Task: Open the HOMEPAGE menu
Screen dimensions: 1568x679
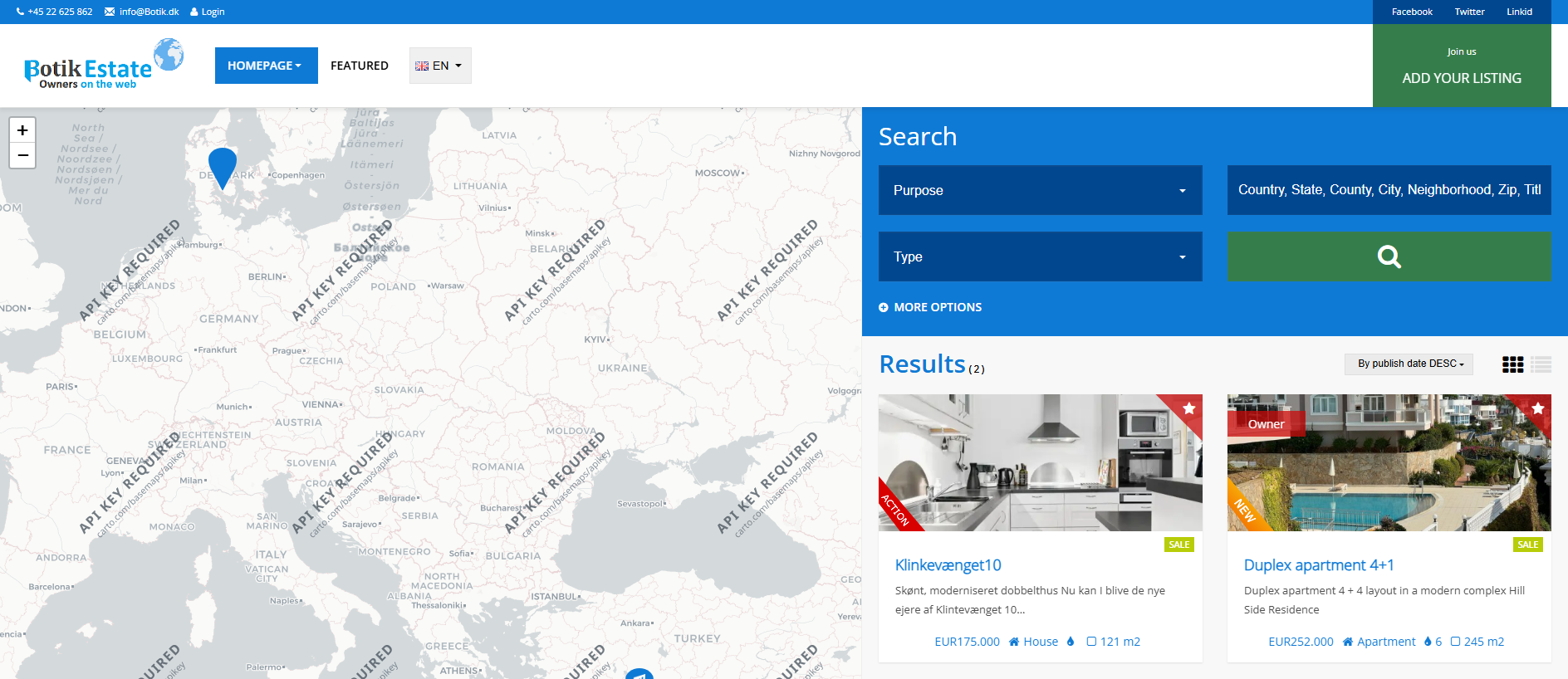Action: [266, 66]
